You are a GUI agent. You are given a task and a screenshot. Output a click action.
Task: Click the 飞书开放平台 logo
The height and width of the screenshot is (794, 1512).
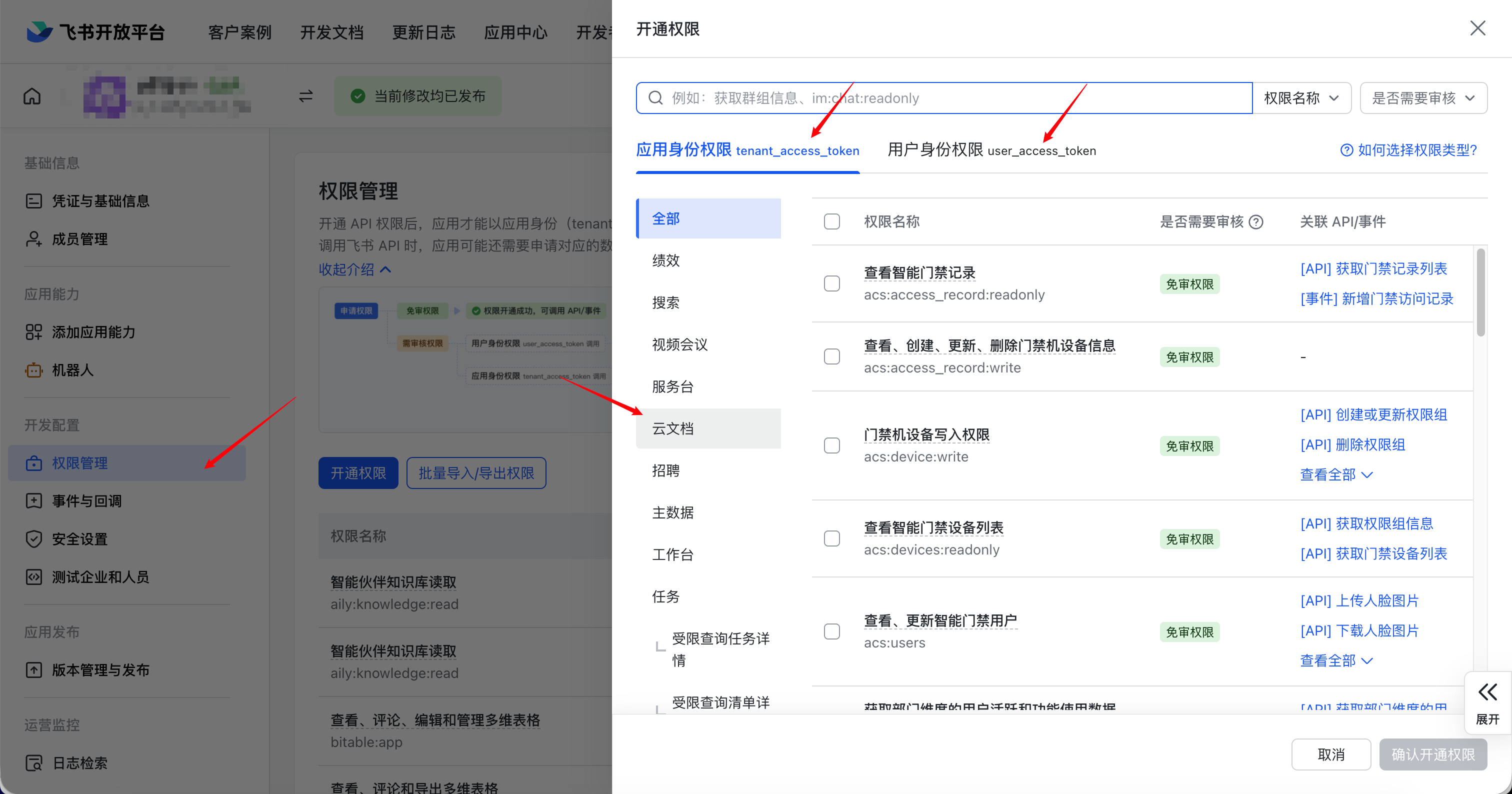tap(39, 31)
